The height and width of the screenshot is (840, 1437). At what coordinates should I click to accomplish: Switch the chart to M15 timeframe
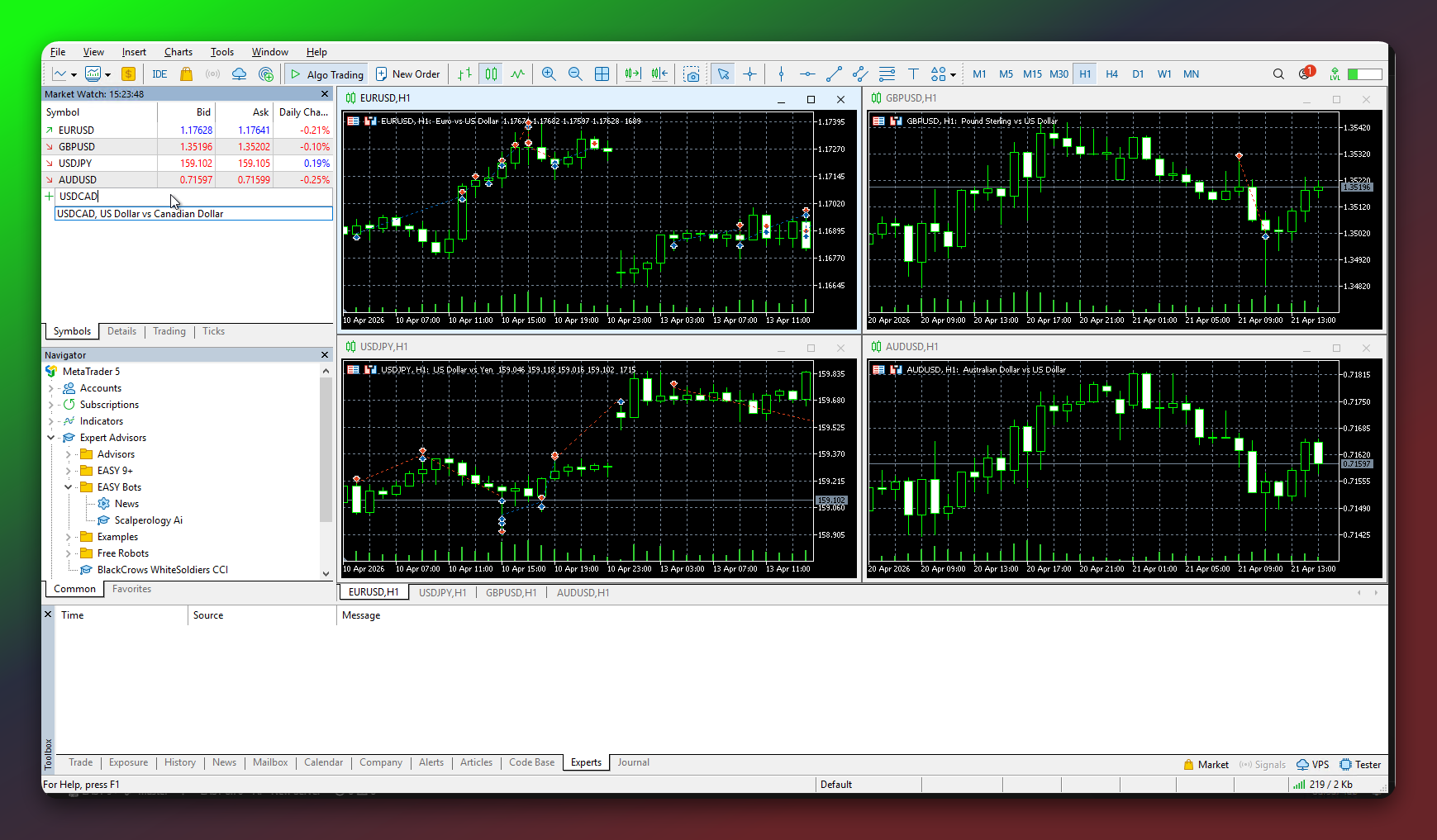coord(1032,74)
